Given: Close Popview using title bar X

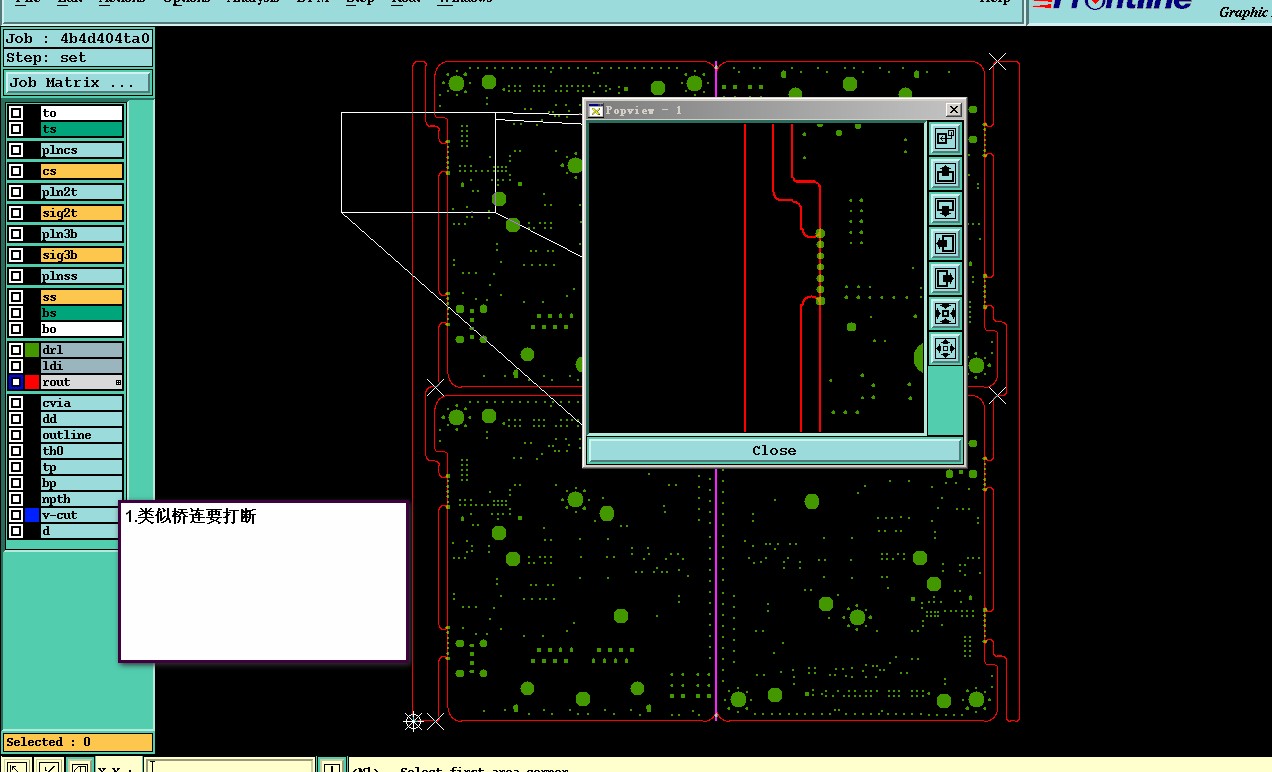Looking at the screenshot, I should [953, 110].
